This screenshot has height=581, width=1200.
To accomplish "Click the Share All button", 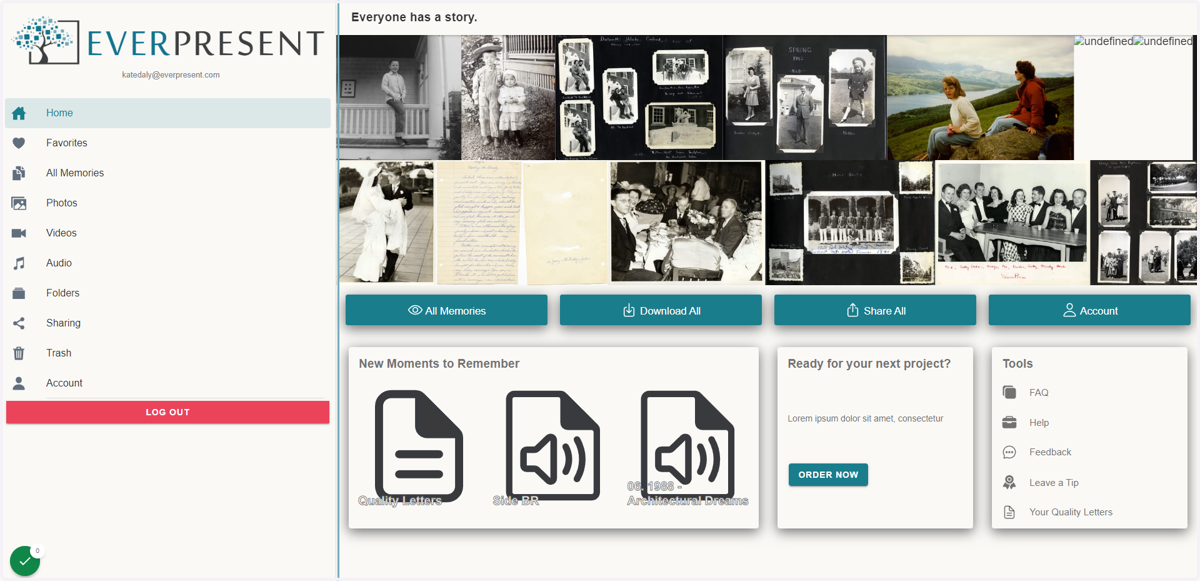I will pos(875,310).
